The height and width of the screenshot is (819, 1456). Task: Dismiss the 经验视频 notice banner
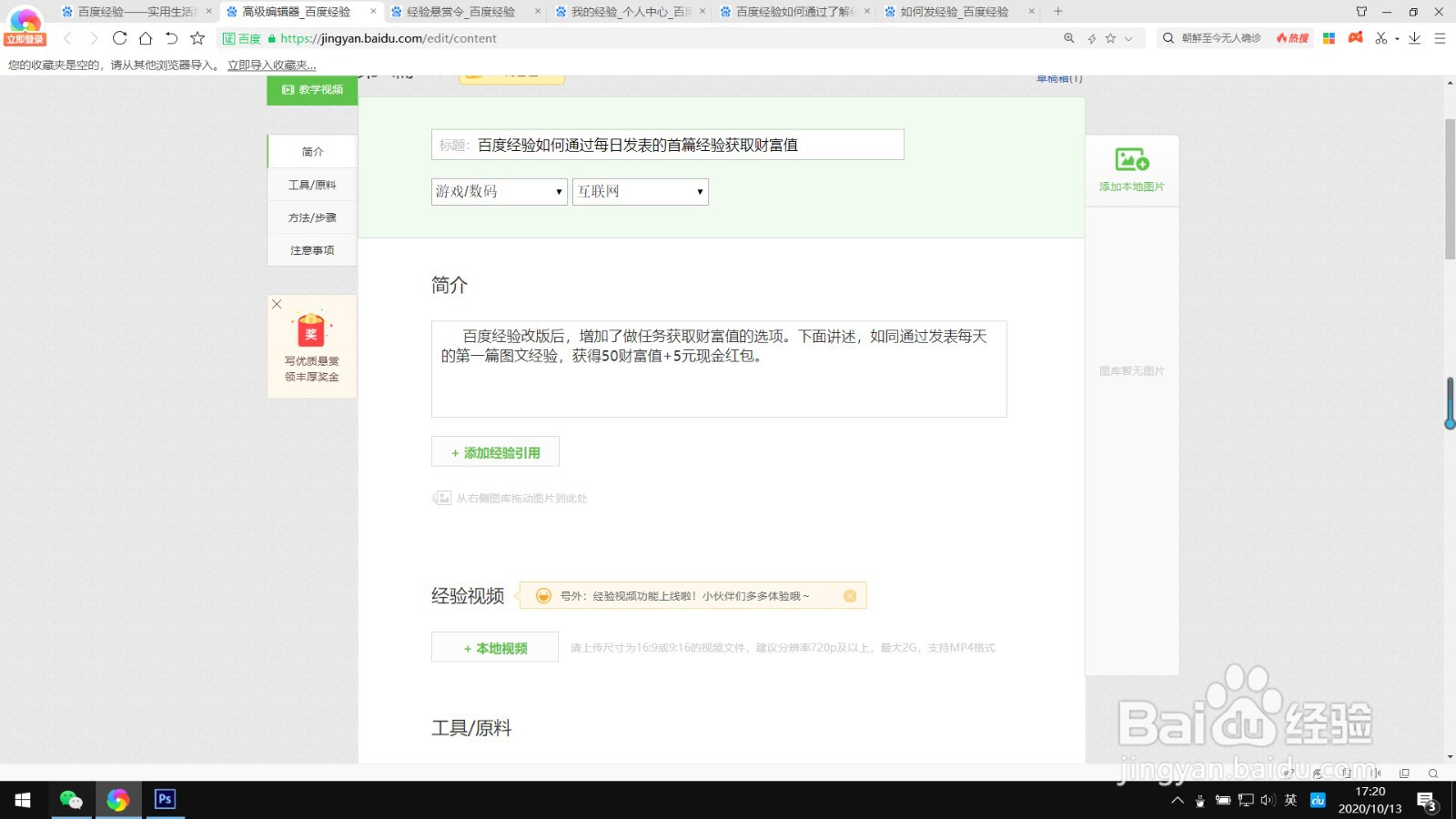coord(850,596)
